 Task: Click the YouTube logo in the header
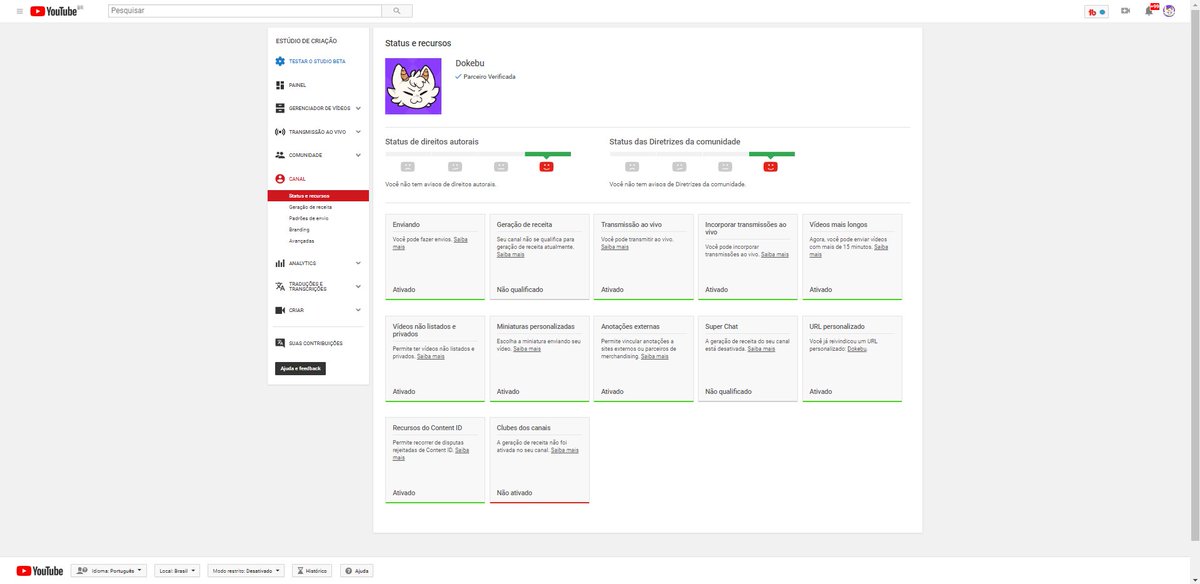56,11
